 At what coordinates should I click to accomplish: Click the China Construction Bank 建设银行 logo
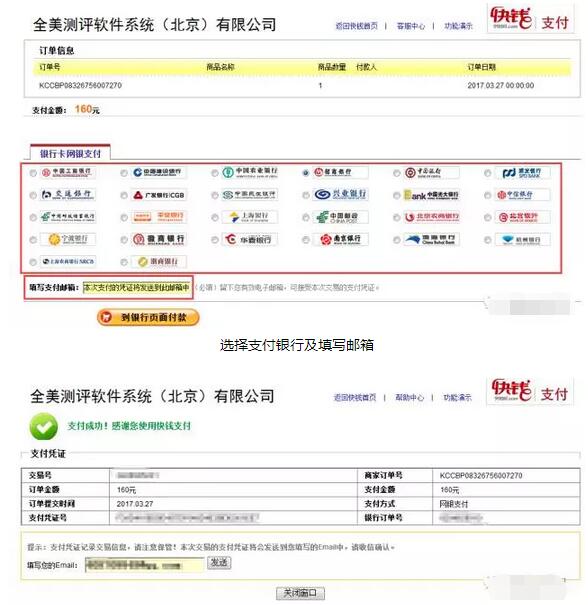tap(159, 172)
